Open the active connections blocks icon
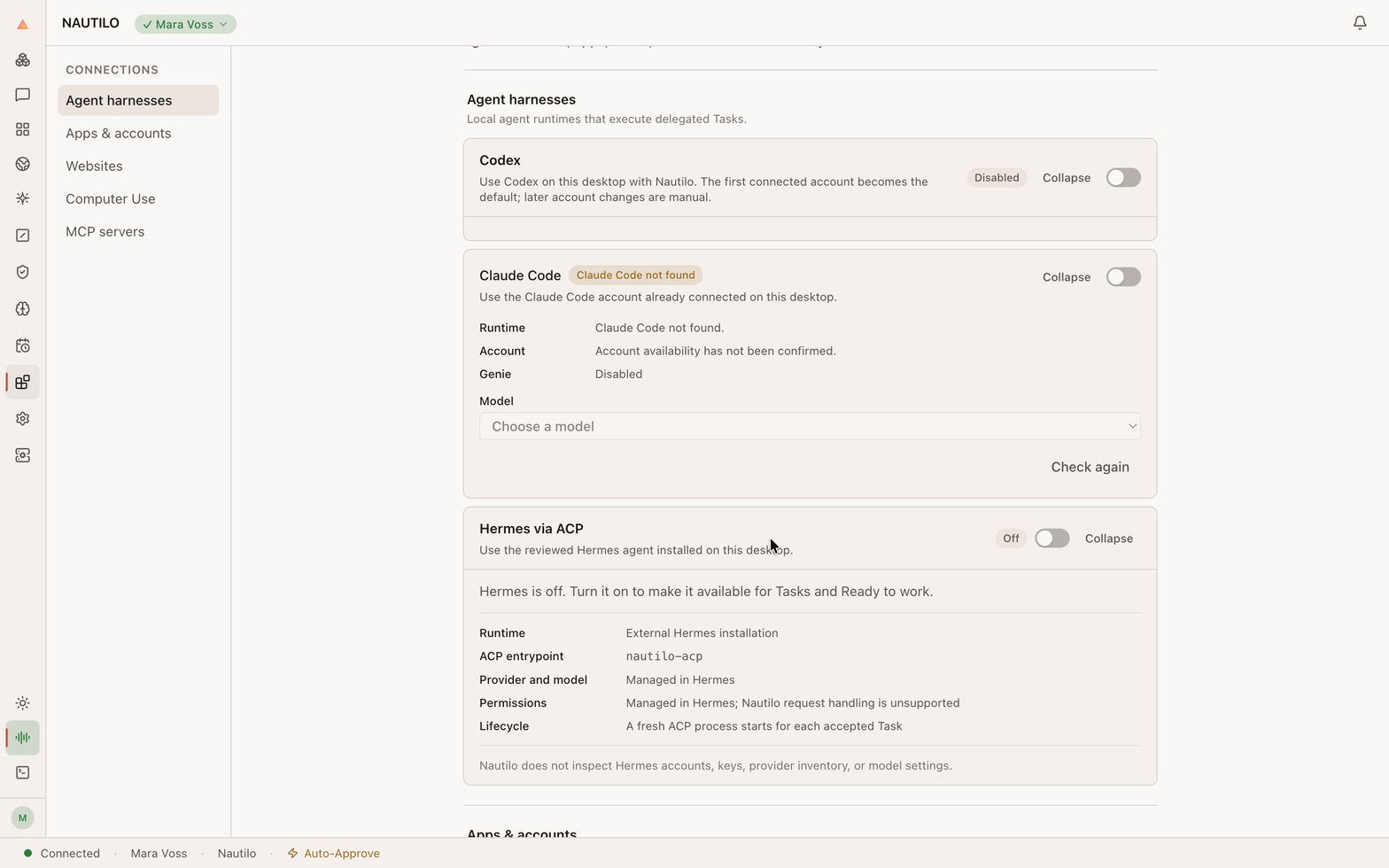The width and height of the screenshot is (1389, 868). [x=23, y=383]
